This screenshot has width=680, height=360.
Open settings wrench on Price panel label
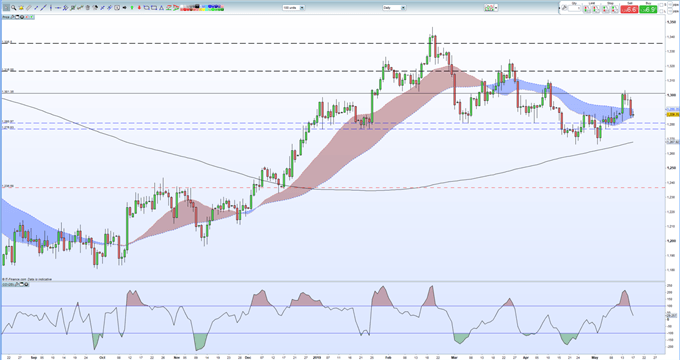pyautogui.click(x=12, y=17)
